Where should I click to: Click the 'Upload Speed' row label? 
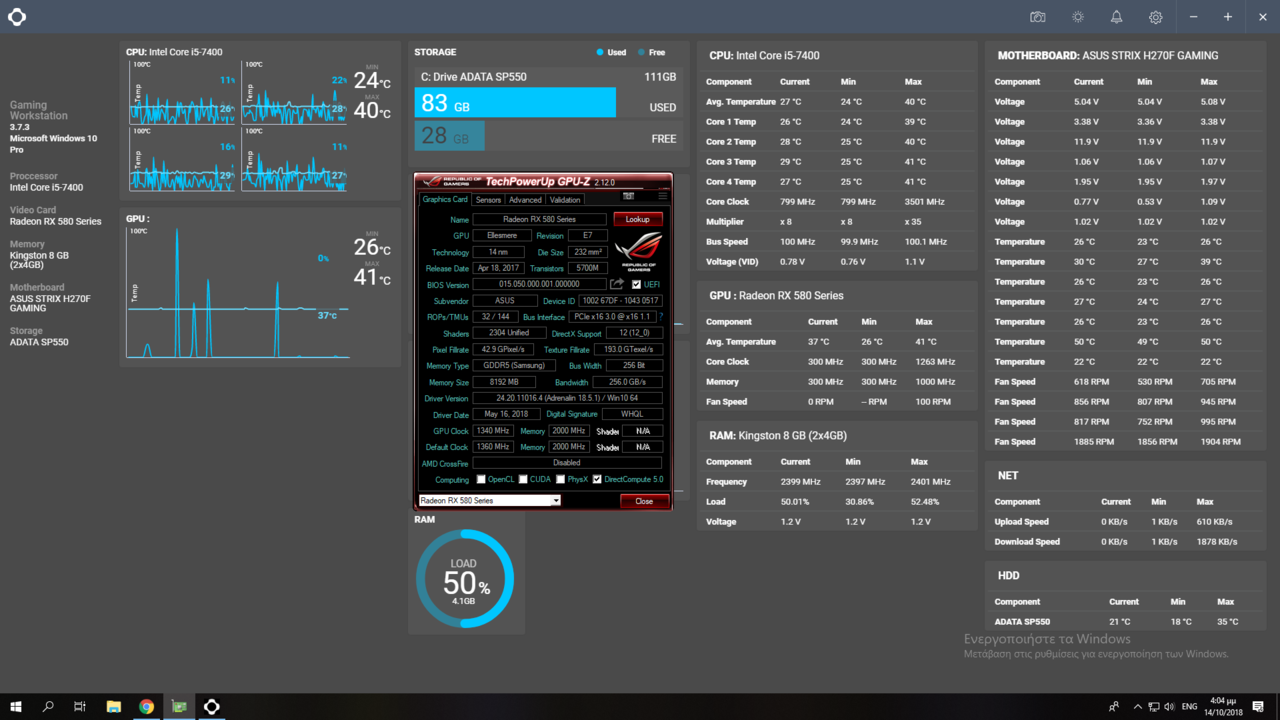click(x=1022, y=522)
